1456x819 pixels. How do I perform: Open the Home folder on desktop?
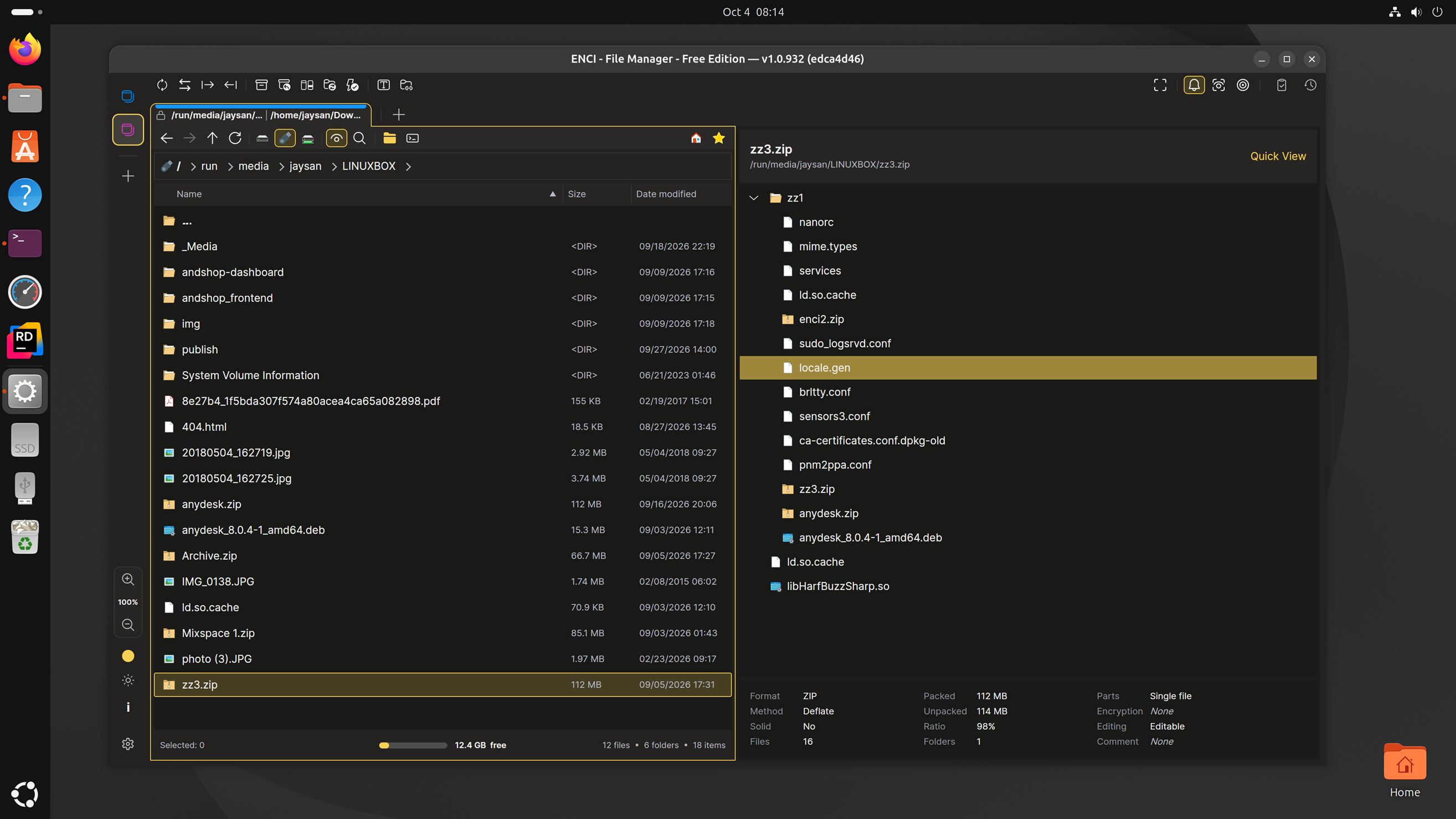coord(1404,770)
